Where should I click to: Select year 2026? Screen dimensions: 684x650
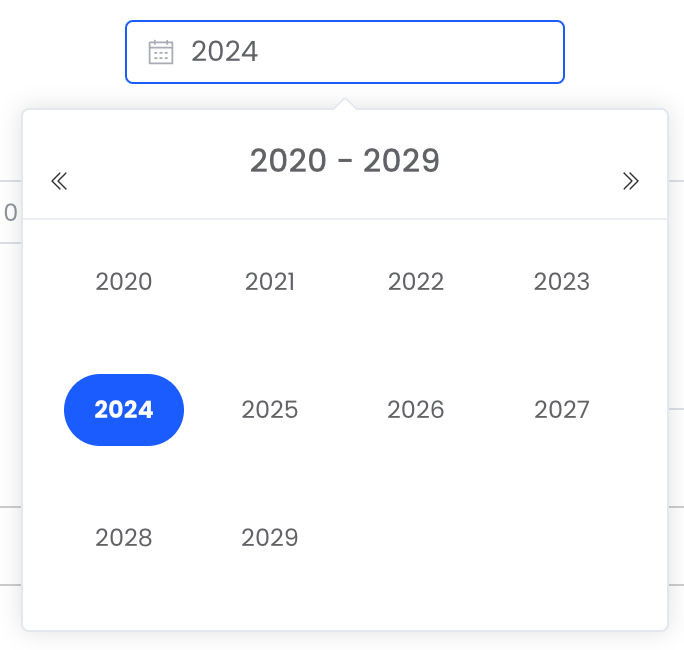416,410
